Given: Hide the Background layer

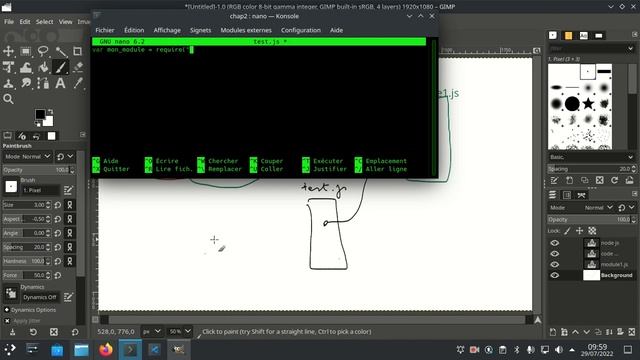Looking at the screenshot, I should click(x=554, y=276).
